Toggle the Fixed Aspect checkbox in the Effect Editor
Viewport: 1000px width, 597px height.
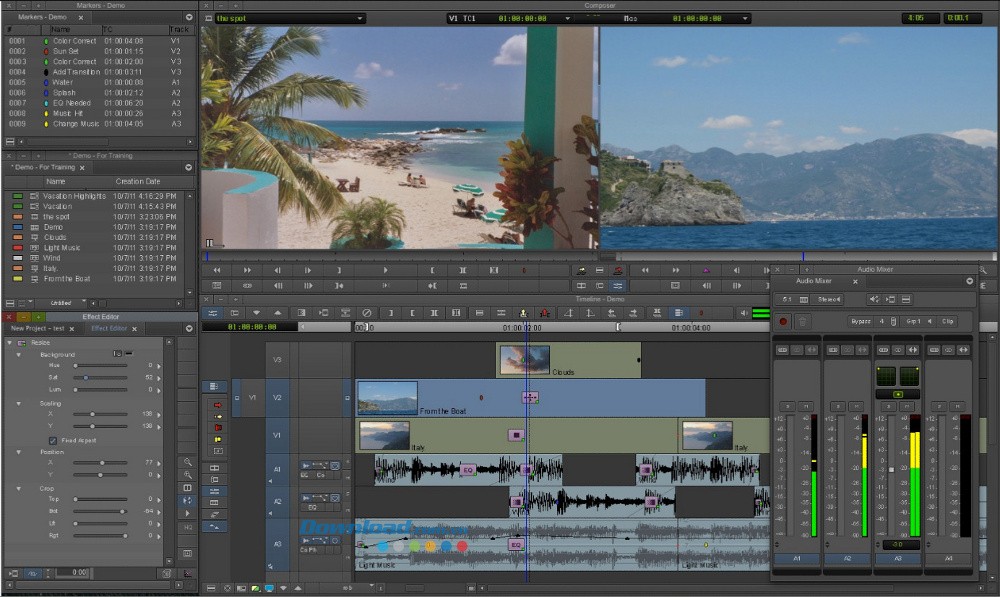click(x=52, y=439)
